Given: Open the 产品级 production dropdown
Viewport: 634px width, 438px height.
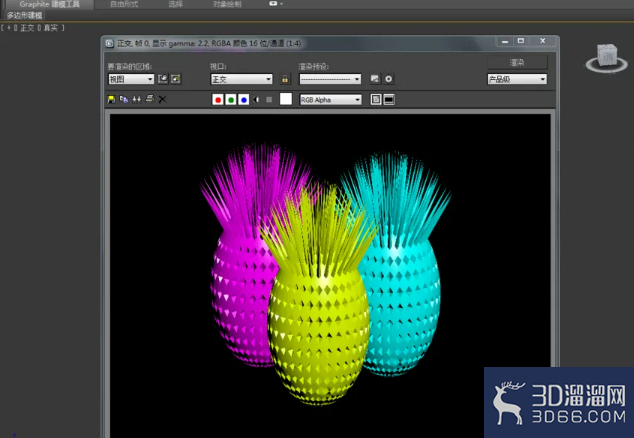Looking at the screenshot, I should point(517,79).
